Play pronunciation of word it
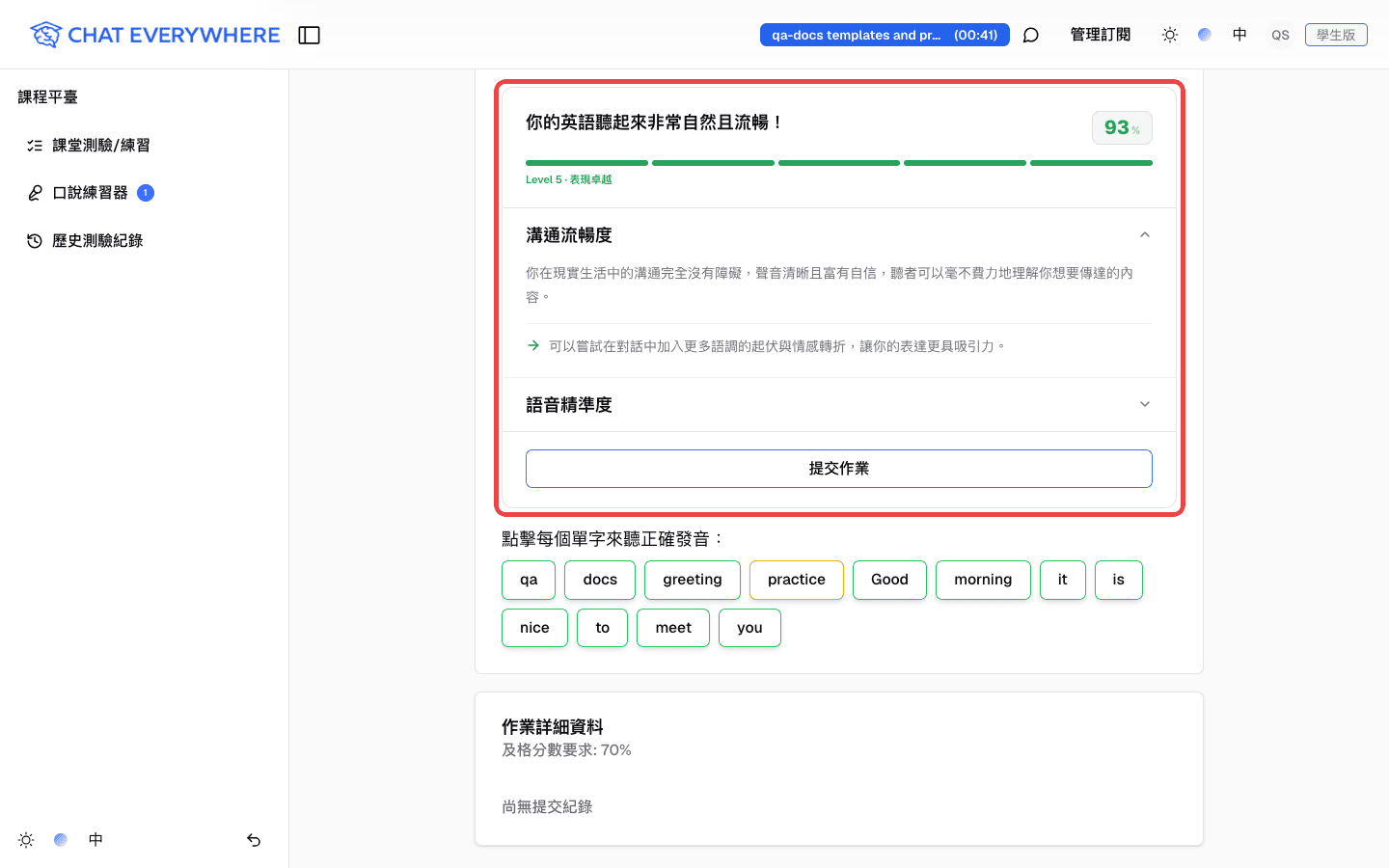 (x=1063, y=580)
